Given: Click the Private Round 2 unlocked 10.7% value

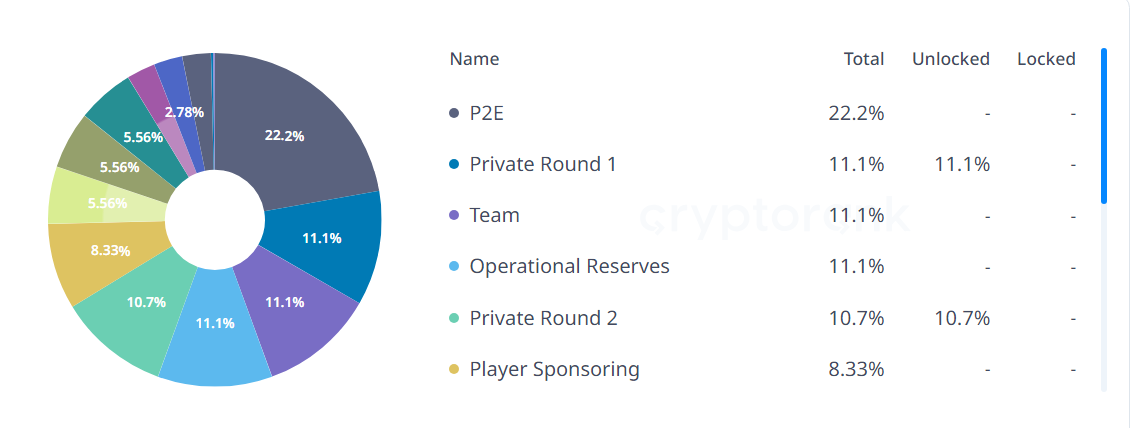Looking at the screenshot, I should click(962, 318).
